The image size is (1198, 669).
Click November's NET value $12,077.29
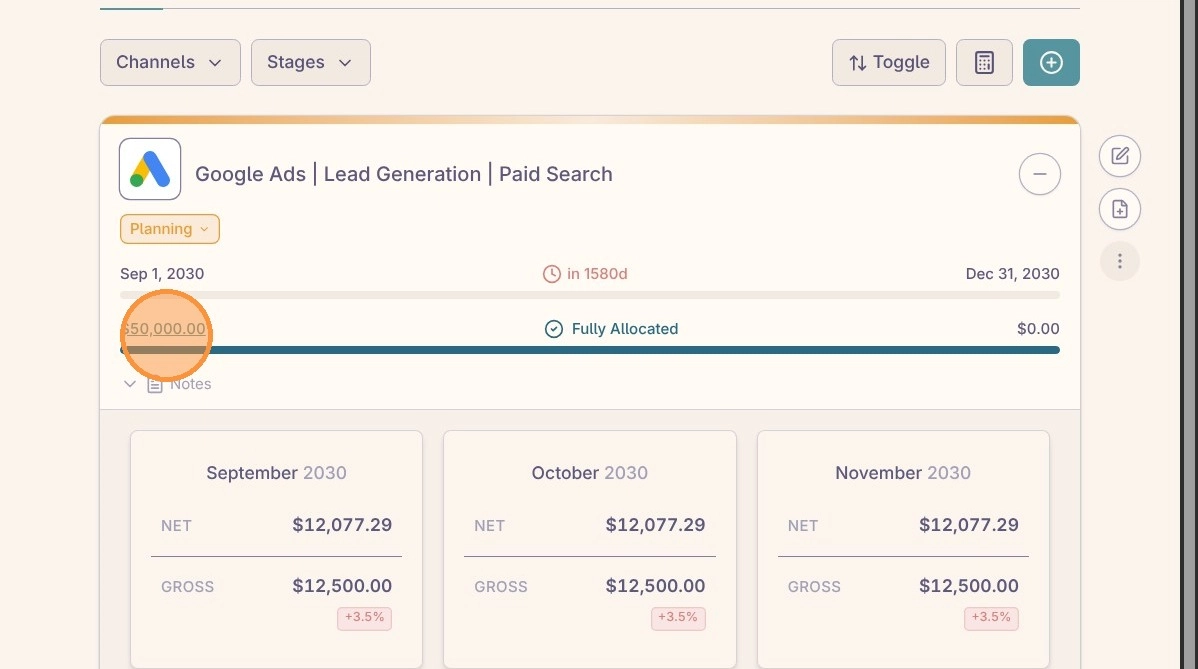point(969,525)
